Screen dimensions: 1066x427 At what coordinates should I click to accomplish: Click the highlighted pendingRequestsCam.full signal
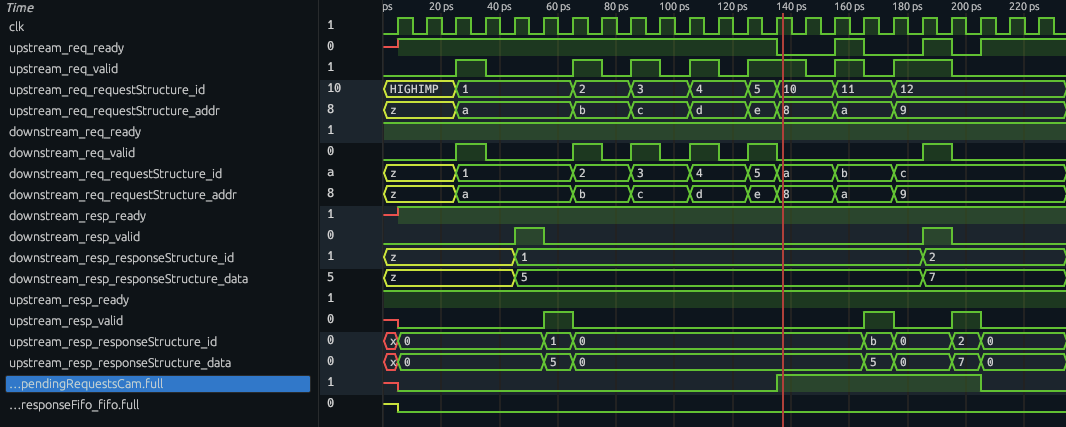click(87, 383)
